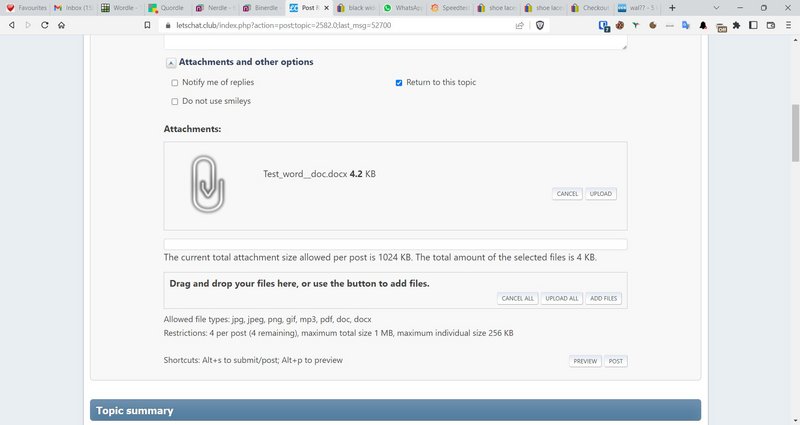Switch to the WhatsApp tab
The width and height of the screenshot is (800, 425).
[x=403, y=8]
